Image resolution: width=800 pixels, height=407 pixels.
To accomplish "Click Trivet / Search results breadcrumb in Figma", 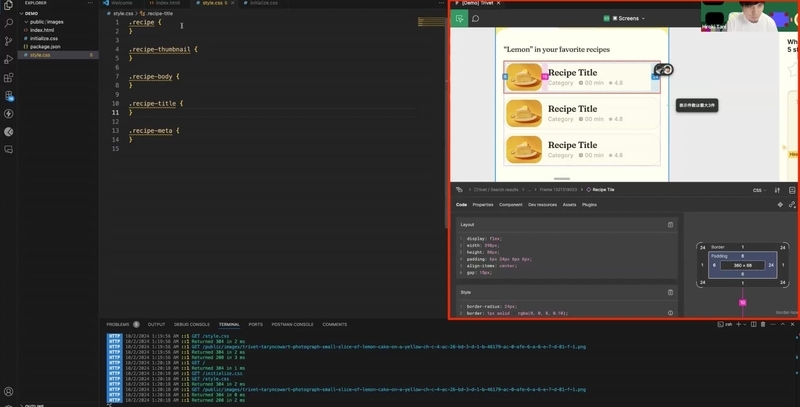I will click(496, 190).
